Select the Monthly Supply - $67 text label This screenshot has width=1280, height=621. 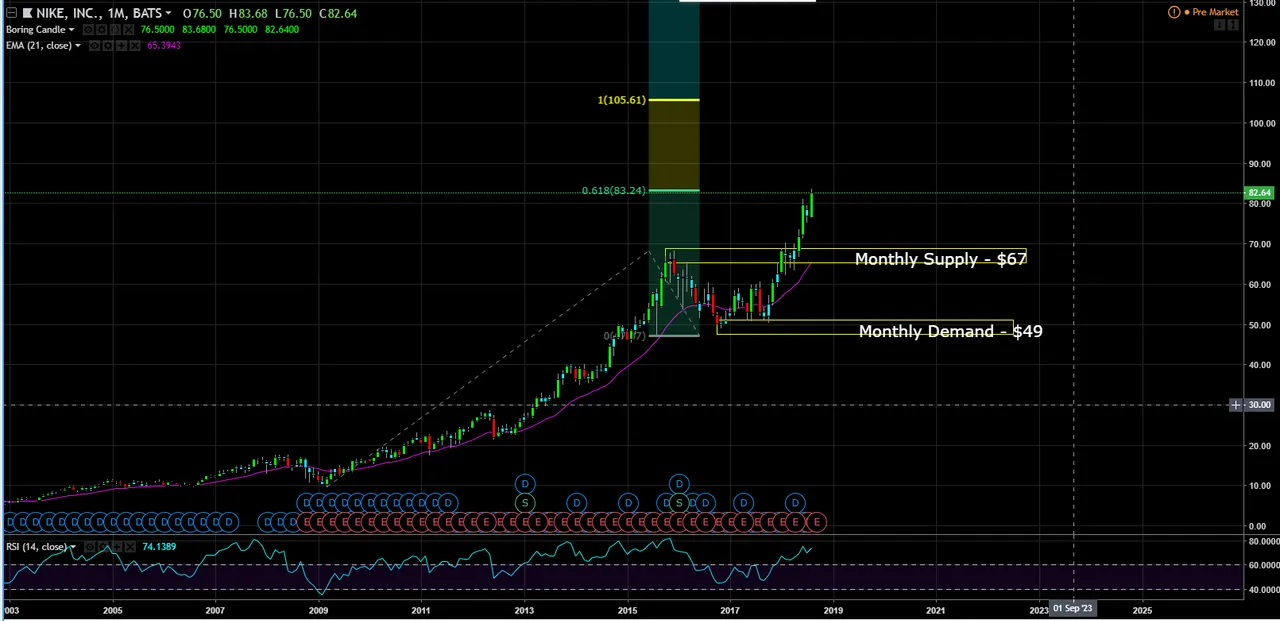(x=940, y=259)
